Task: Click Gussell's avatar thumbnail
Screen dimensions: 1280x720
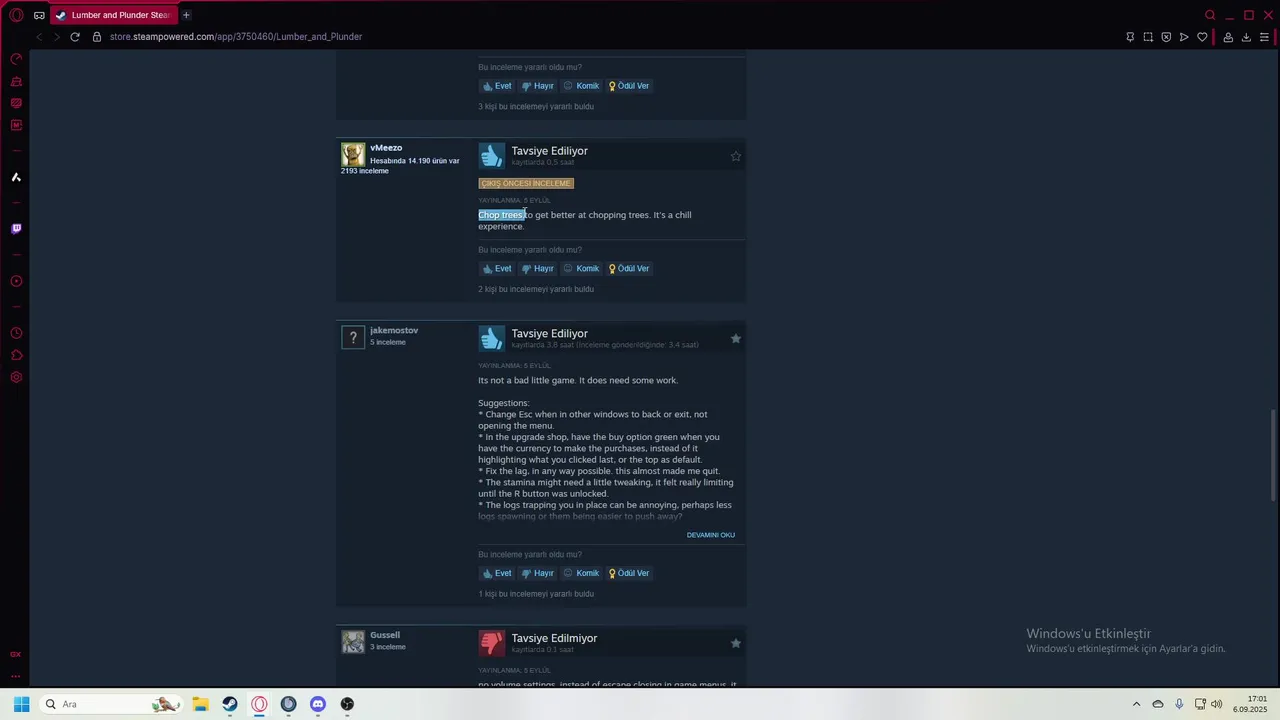Action: pos(353,642)
